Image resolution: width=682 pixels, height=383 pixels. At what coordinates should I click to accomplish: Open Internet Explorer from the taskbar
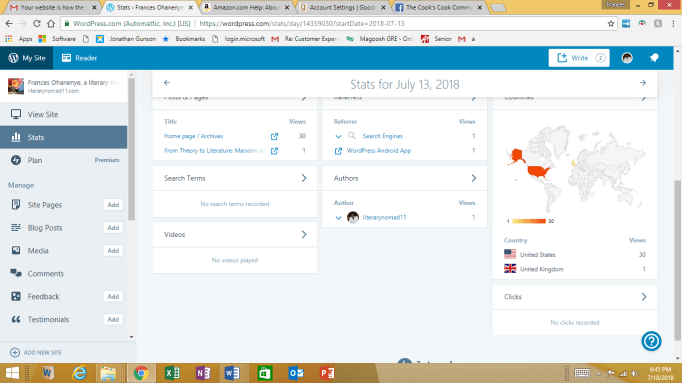pos(79,373)
